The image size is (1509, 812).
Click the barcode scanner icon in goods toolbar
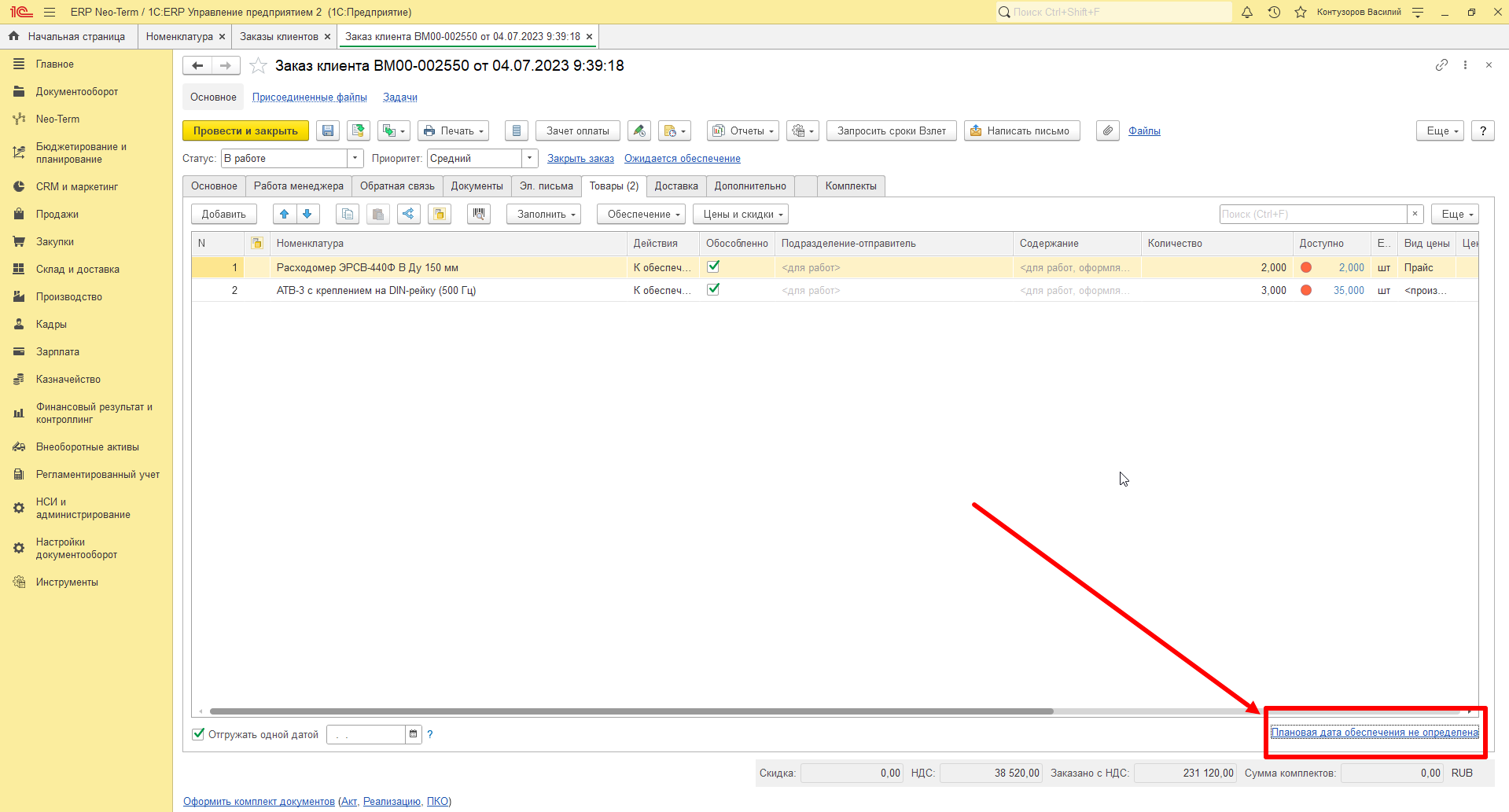pos(479,214)
